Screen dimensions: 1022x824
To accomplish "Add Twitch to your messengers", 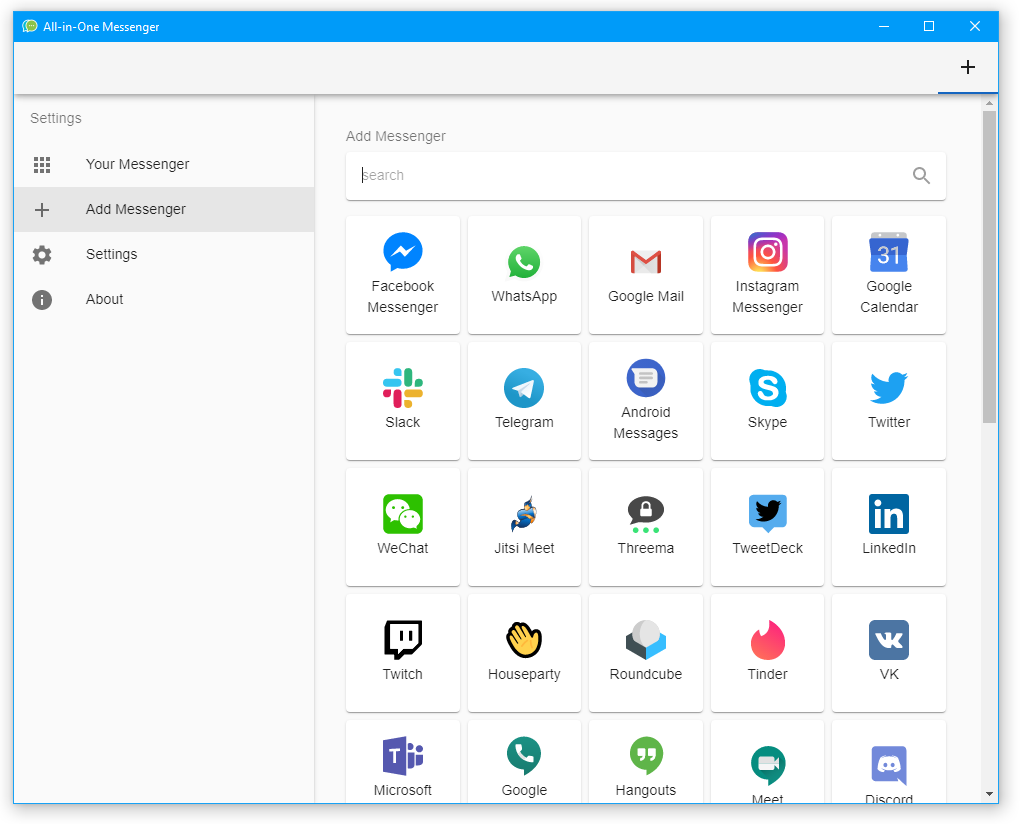I will (403, 652).
